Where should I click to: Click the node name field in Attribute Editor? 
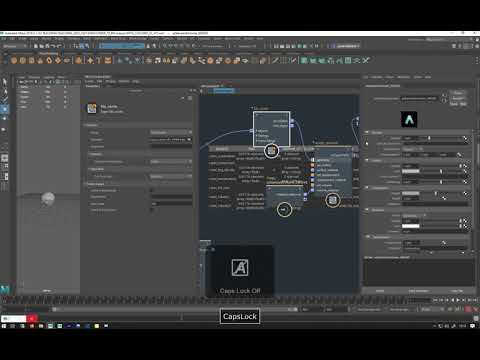pyautogui.click(x=419, y=99)
